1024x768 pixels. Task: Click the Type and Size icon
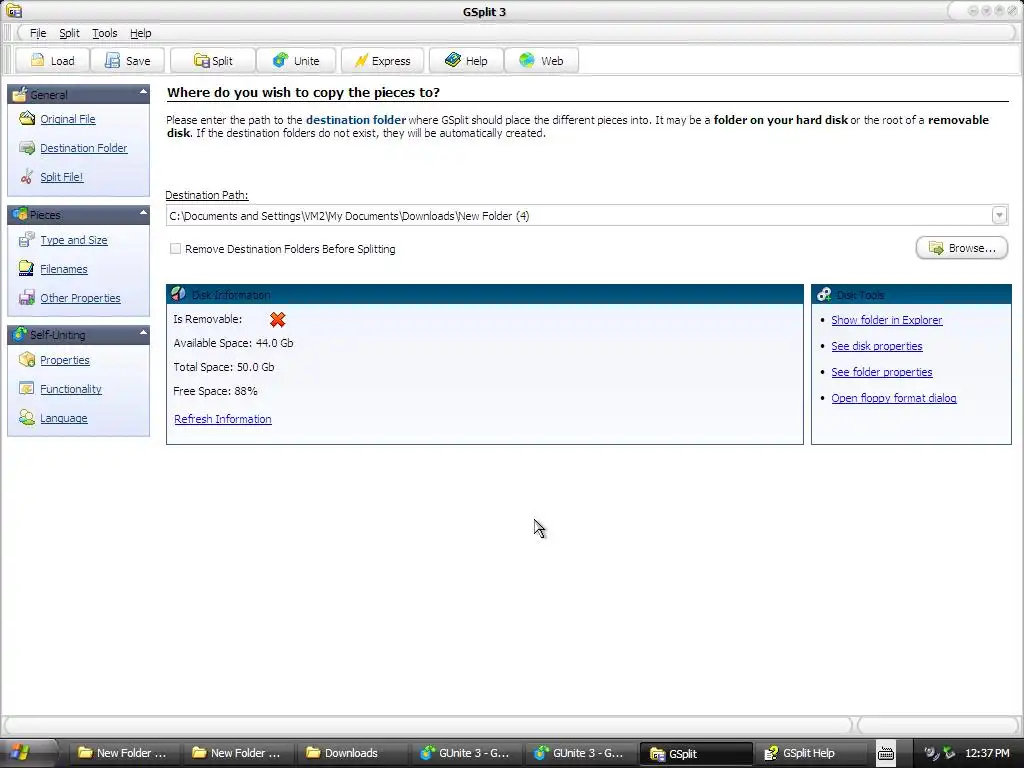tap(27, 240)
